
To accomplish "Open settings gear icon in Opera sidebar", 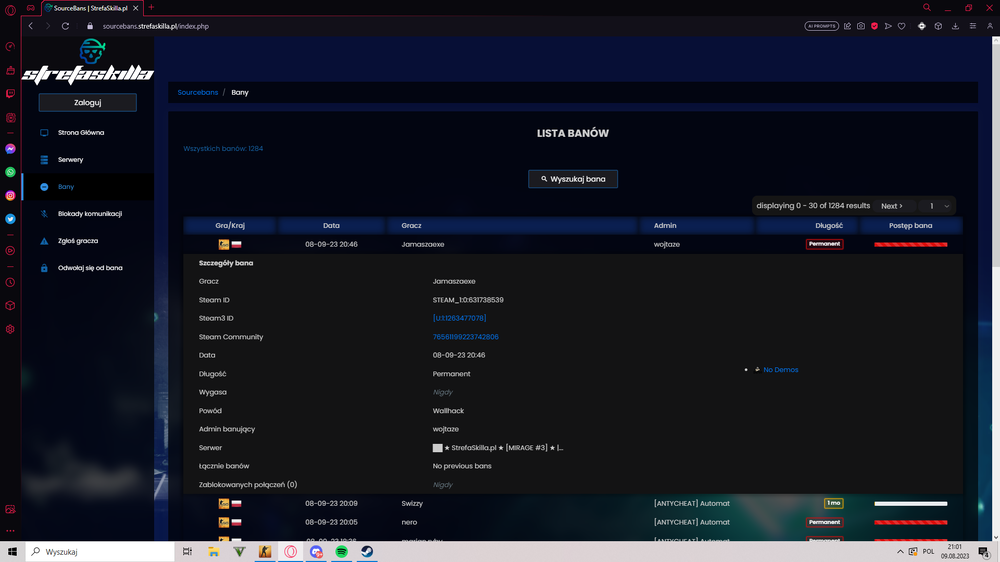I will pyautogui.click(x=10, y=329).
